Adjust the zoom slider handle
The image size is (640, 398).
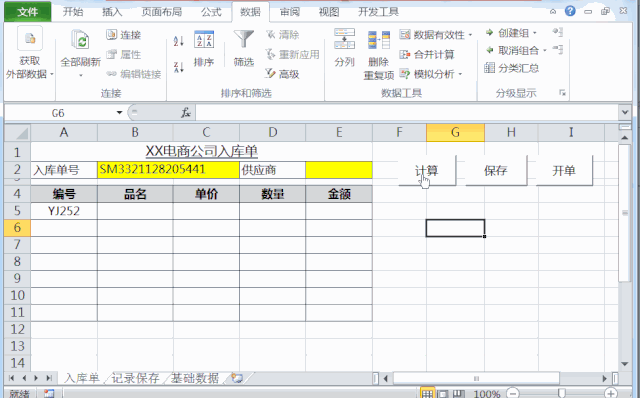click(562, 394)
